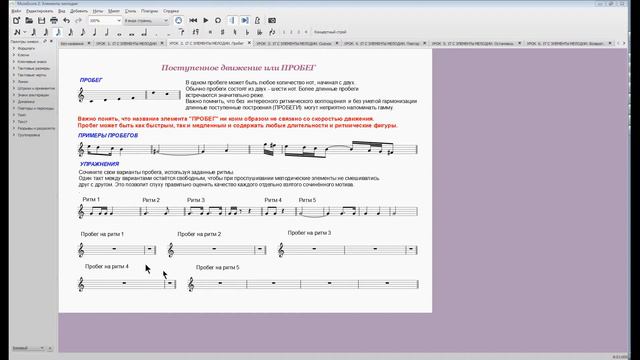640x360 pixels.
Task: Switch to voice 2
Action: coord(291,32)
